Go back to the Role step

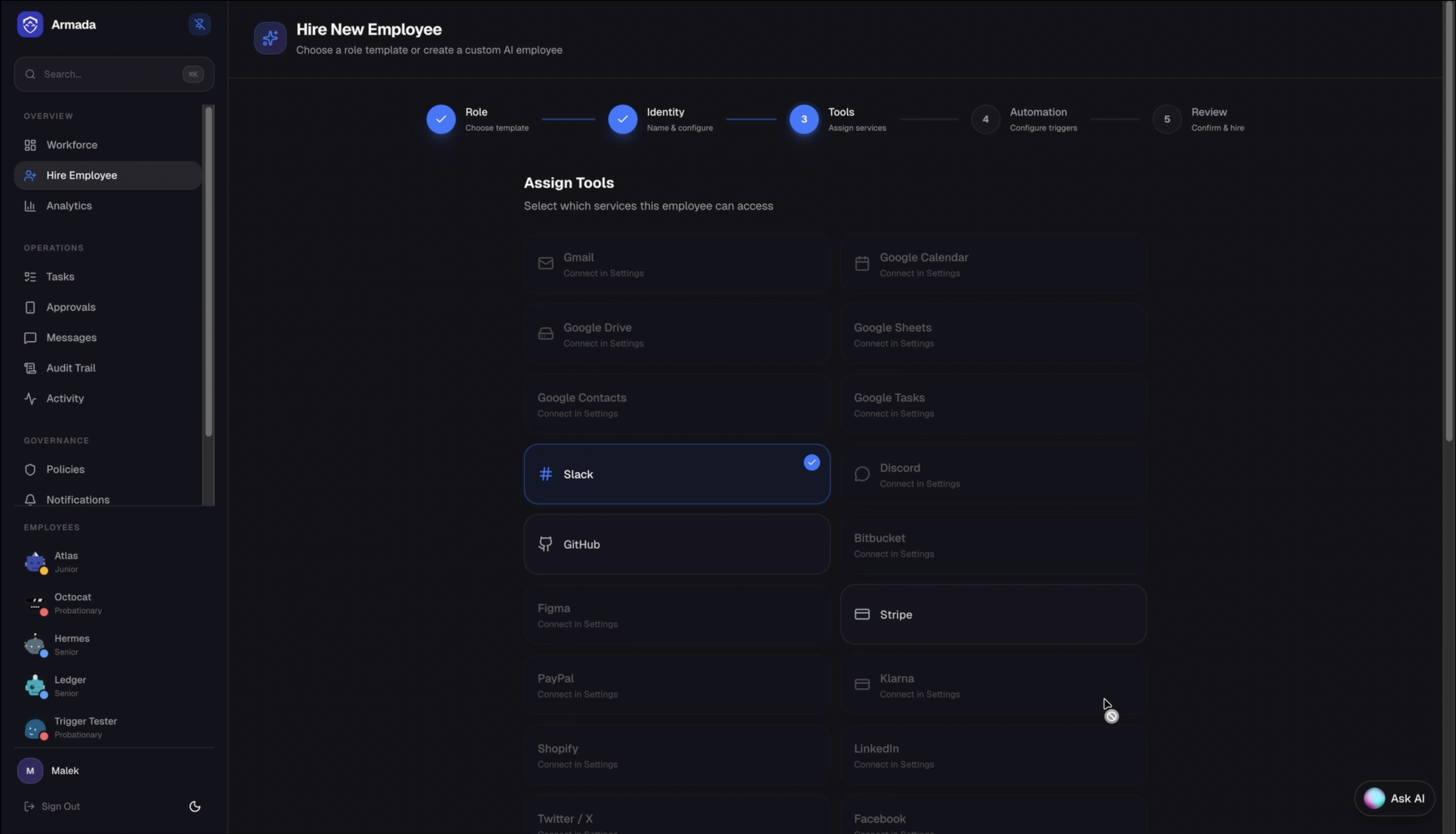[441, 119]
